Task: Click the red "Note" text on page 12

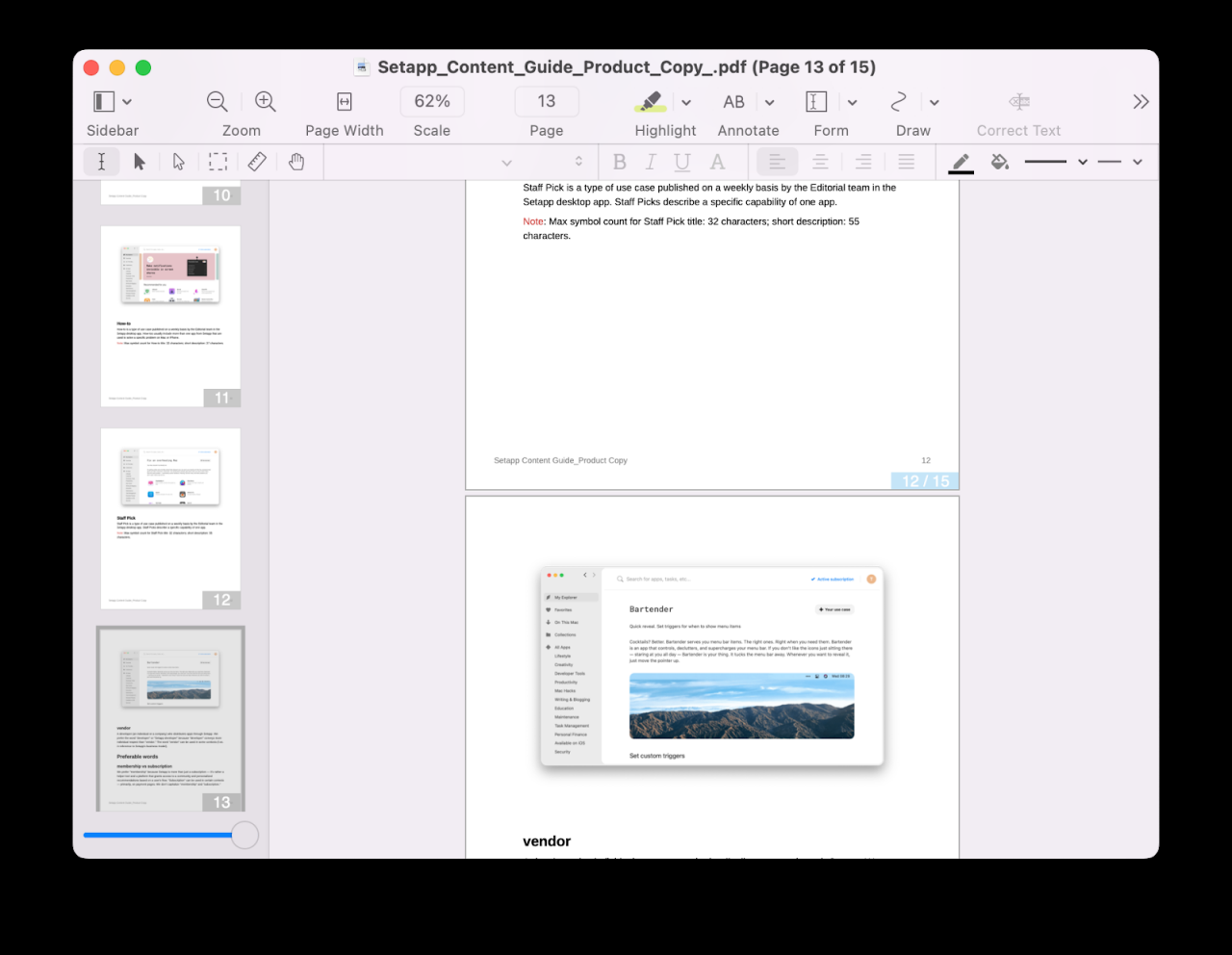Action: [x=533, y=221]
